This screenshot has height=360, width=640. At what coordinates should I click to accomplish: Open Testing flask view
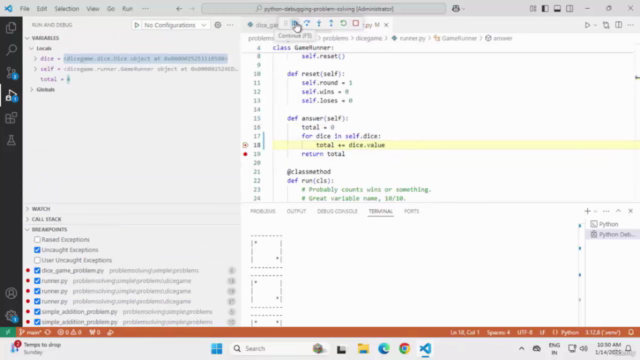(x=11, y=140)
